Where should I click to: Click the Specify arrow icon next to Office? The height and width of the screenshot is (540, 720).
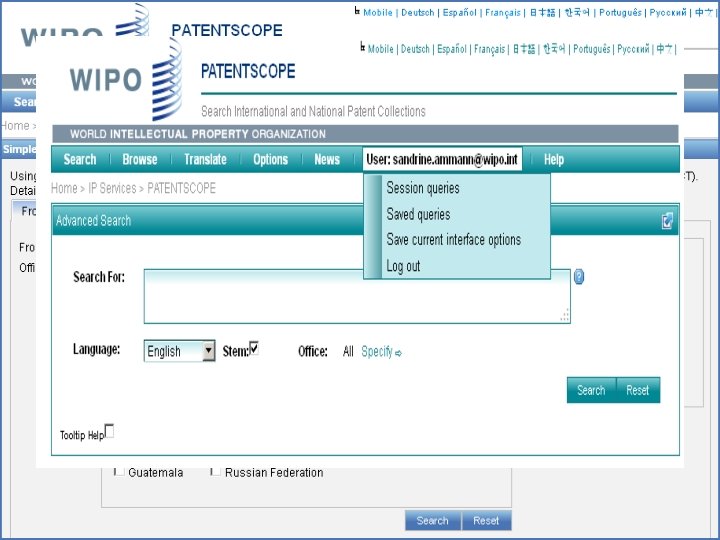(x=398, y=353)
